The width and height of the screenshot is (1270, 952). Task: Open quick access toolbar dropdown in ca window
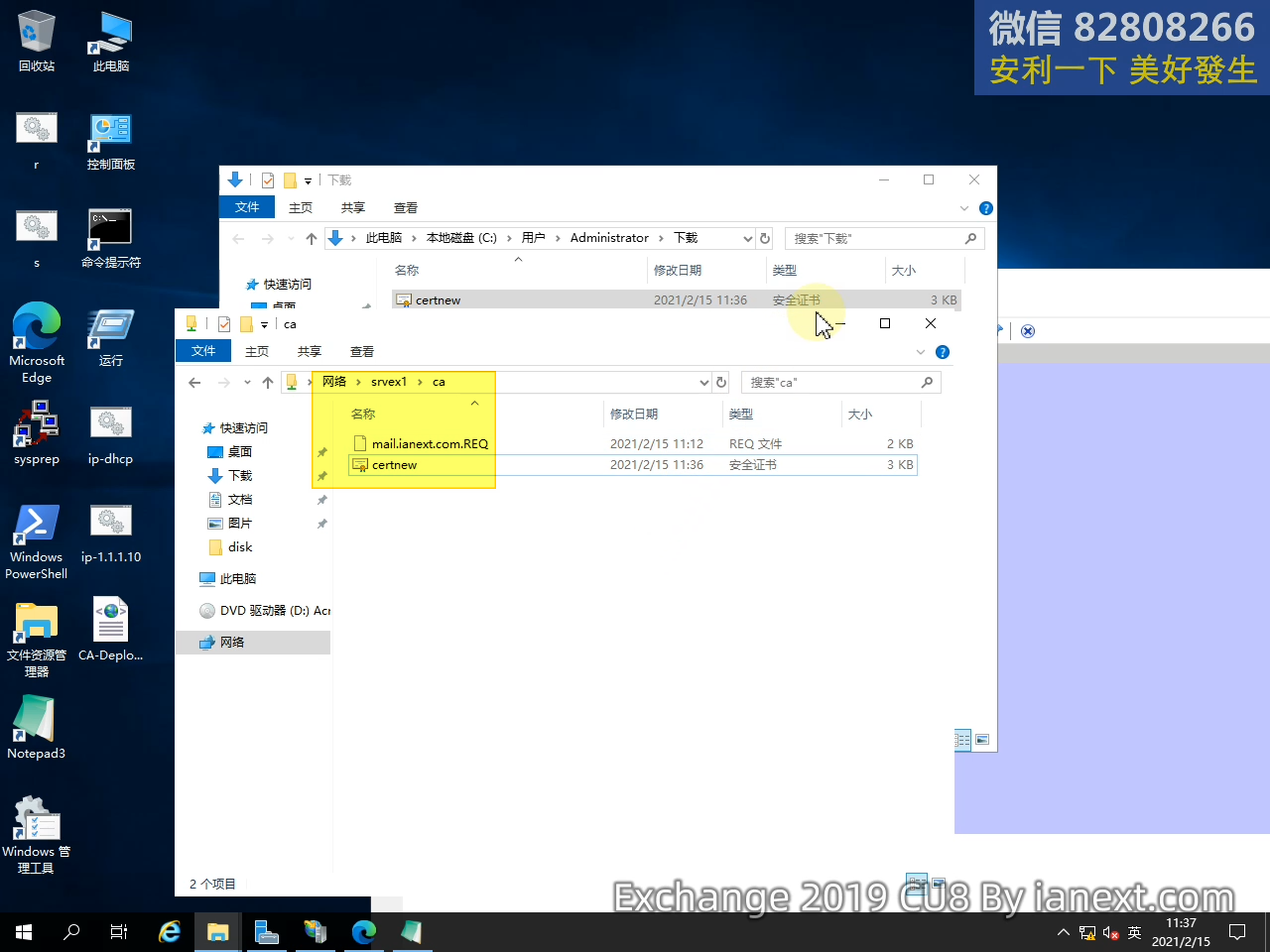coord(264,324)
